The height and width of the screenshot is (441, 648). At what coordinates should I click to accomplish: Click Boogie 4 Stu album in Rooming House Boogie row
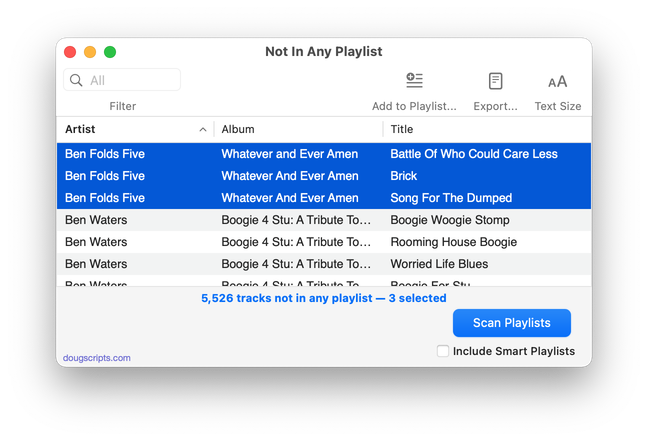tap(296, 242)
